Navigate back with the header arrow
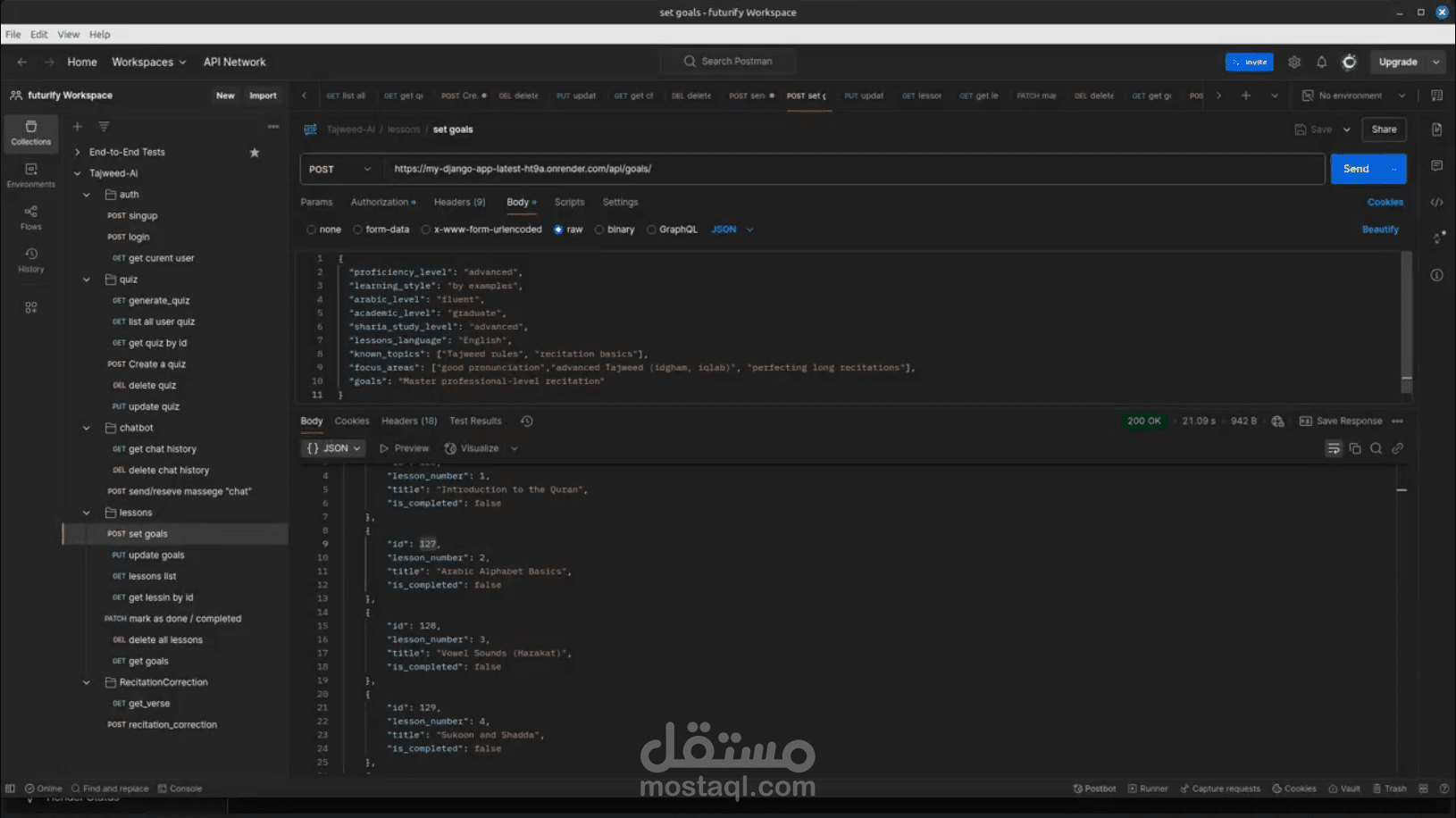Viewport: 1456px width, 818px height. point(22,62)
